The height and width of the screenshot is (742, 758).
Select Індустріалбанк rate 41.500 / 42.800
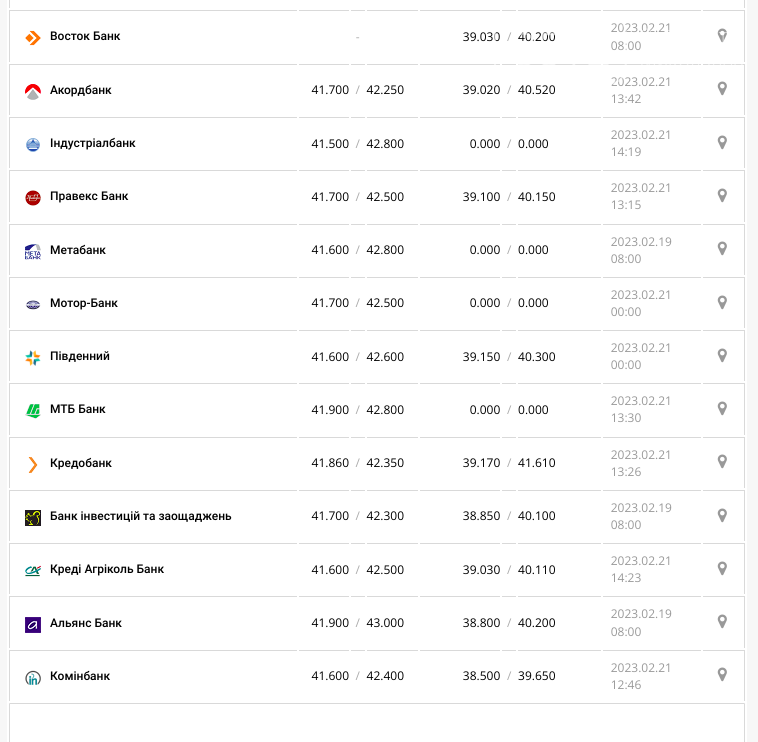[x=358, y=144]
